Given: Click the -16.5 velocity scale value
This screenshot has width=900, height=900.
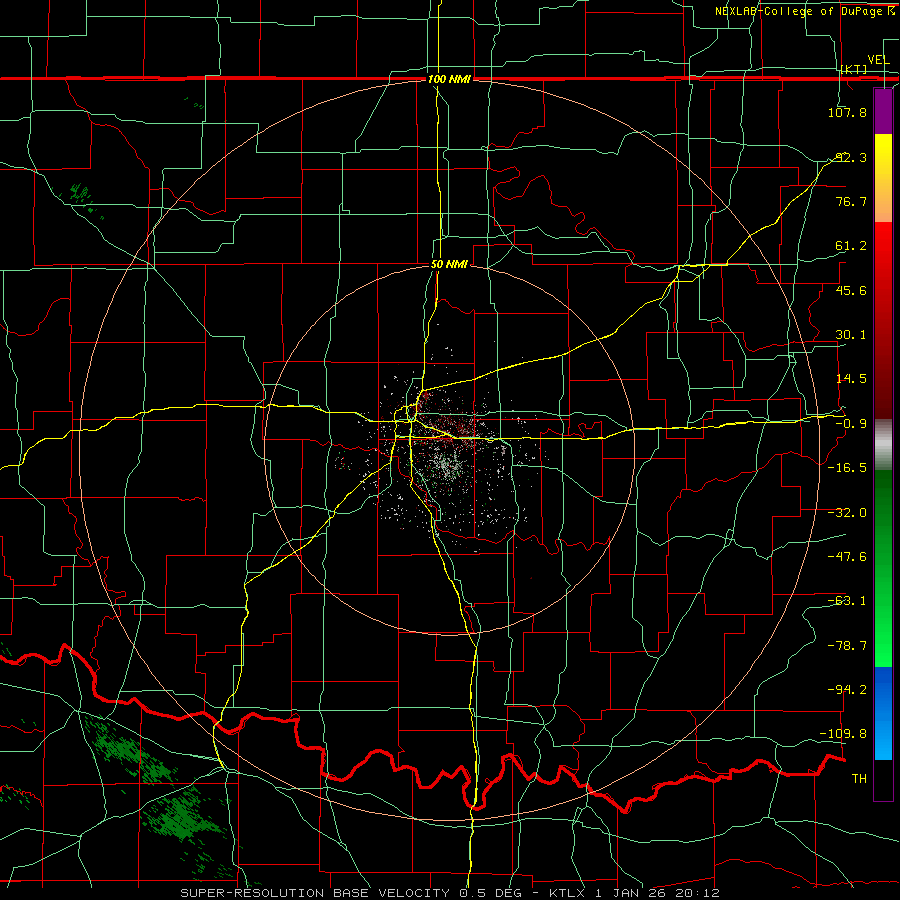Looking at the screenshot, I should point(847,468).
